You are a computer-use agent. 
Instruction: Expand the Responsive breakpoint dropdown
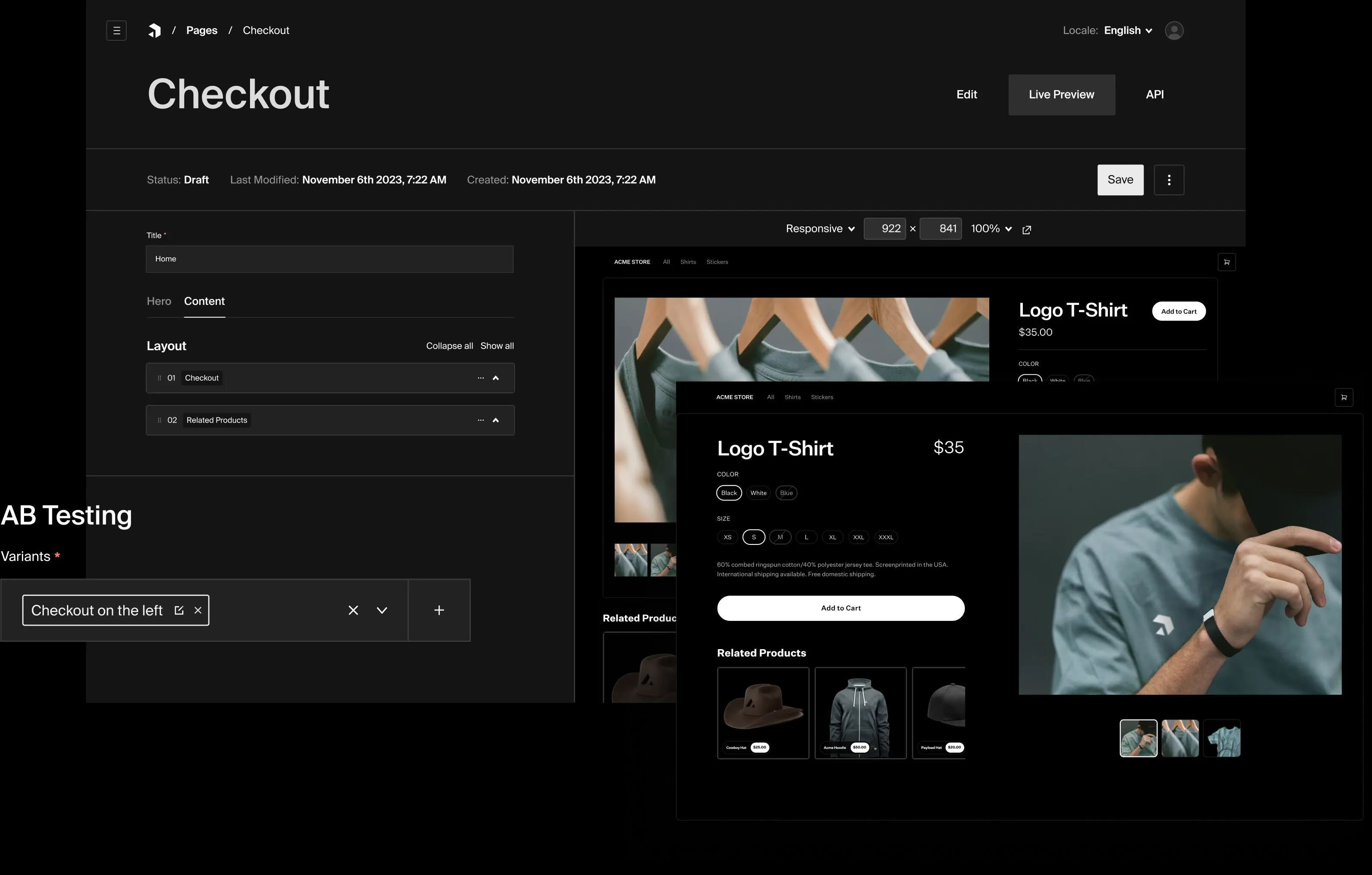pos(820,228)
